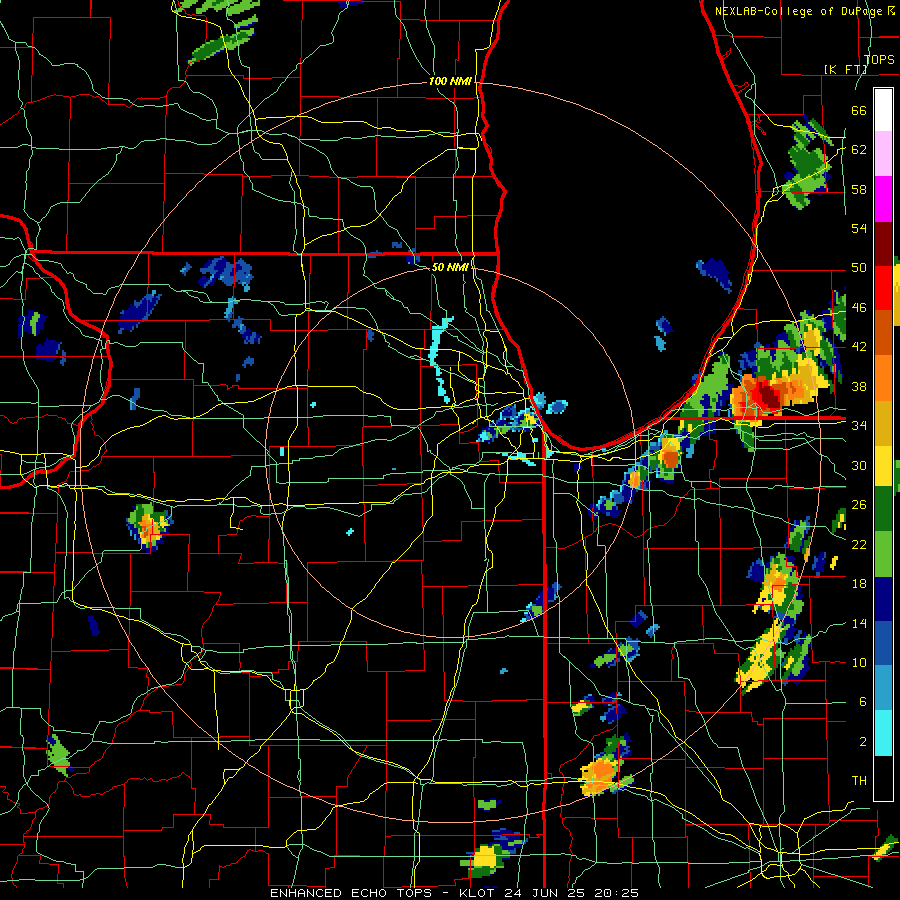Click the legend value 6
This screenshot has width=900, height=900.
click(863, 701)
